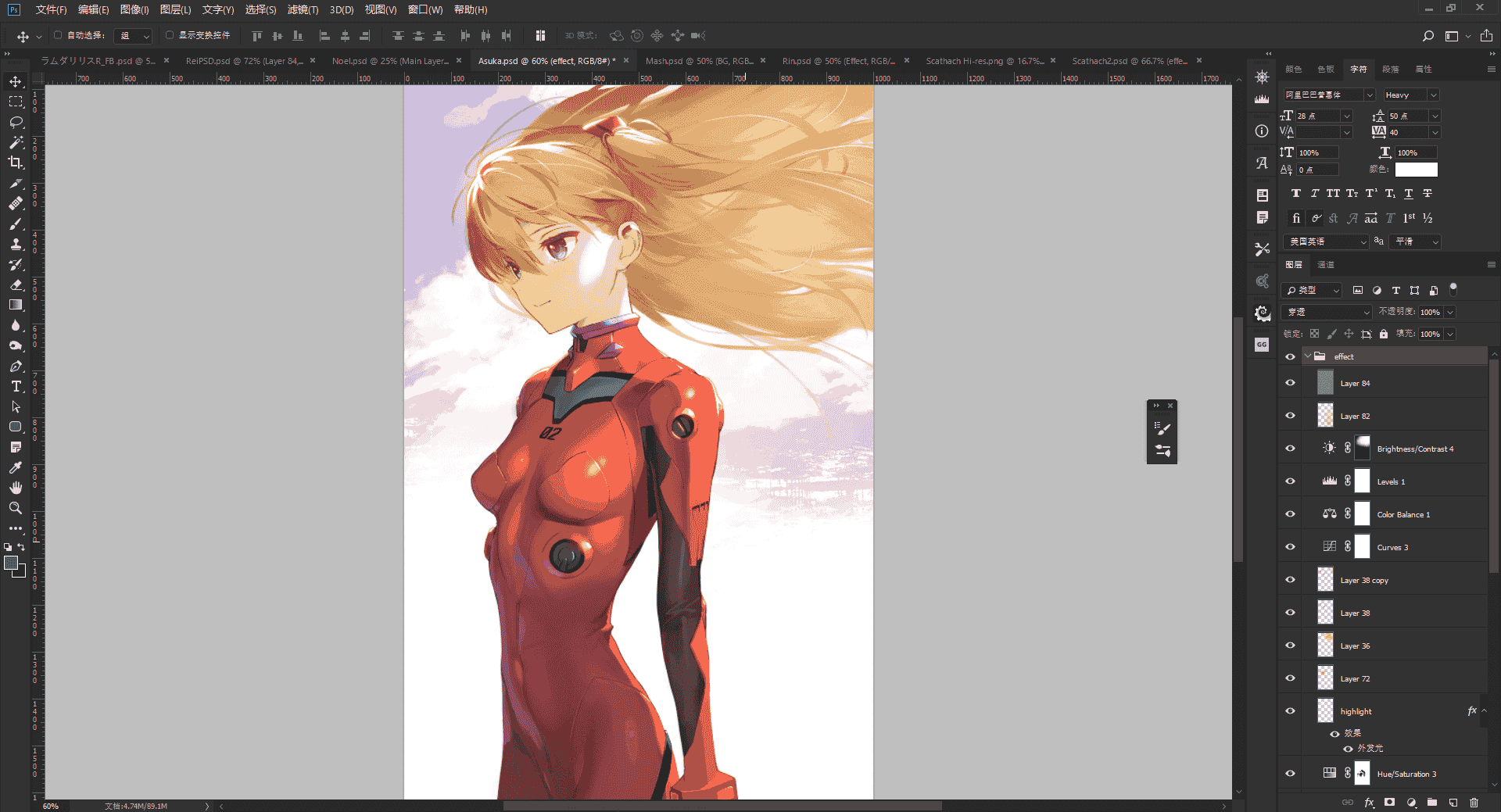Select the Clone Stamp tool
The height and width of the screenshot is (812, 1501).
(16, 244)
